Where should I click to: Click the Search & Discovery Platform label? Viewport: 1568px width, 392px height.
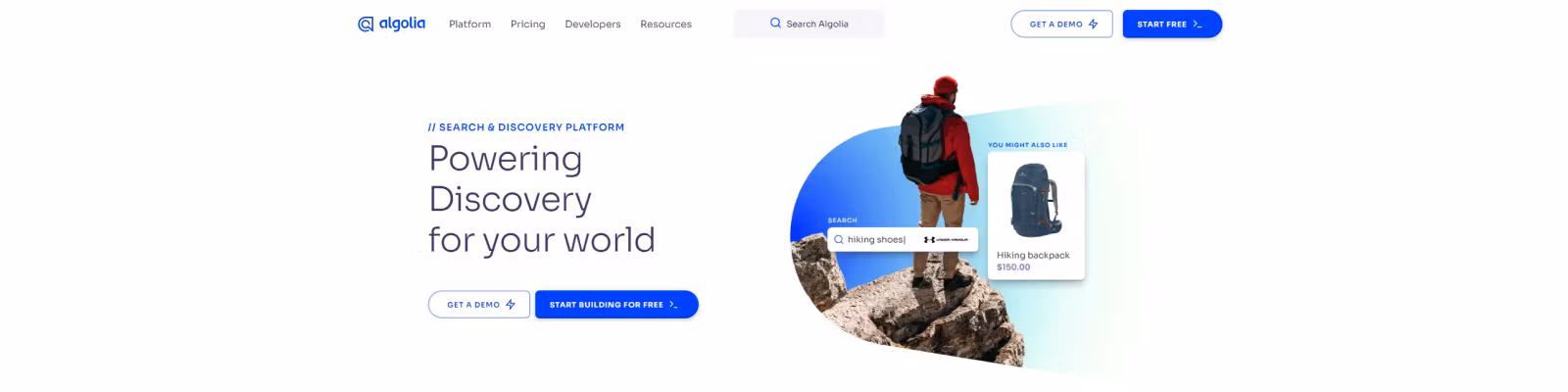pyautogui.click(x=526, y=127)
